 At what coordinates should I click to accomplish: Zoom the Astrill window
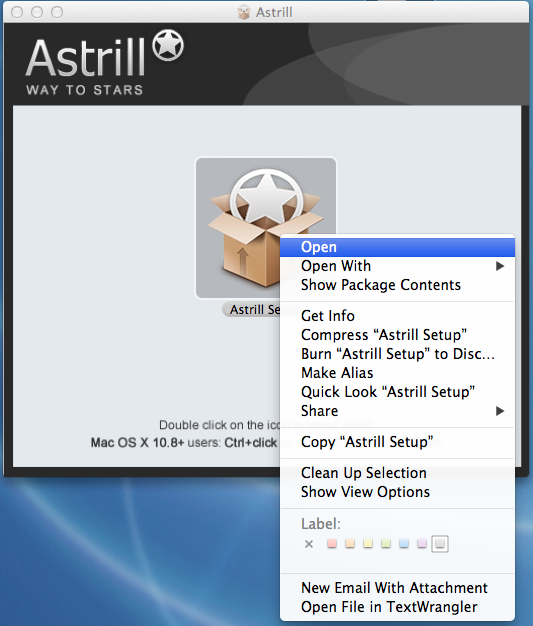tap(57, 12)
